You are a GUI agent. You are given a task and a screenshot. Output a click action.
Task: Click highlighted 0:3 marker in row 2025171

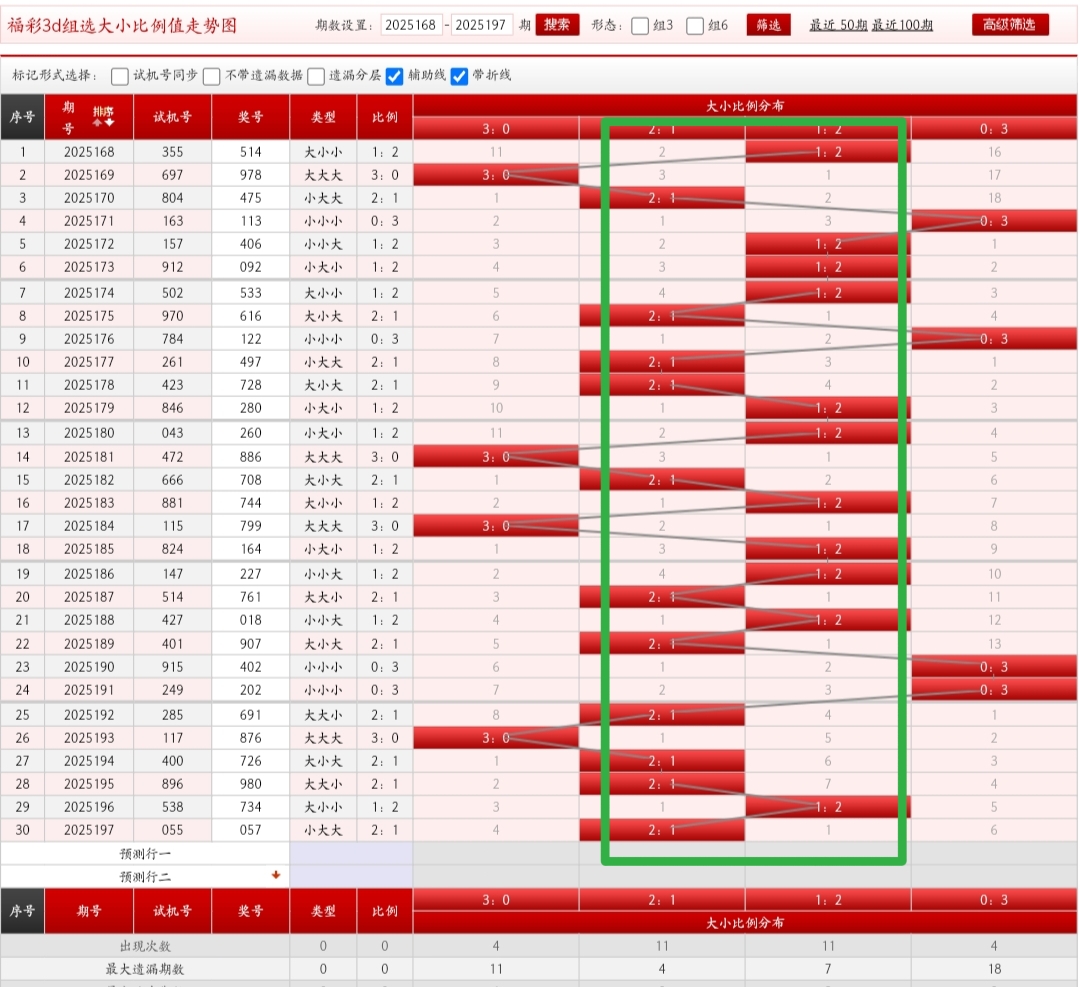(x=993, y=221)
